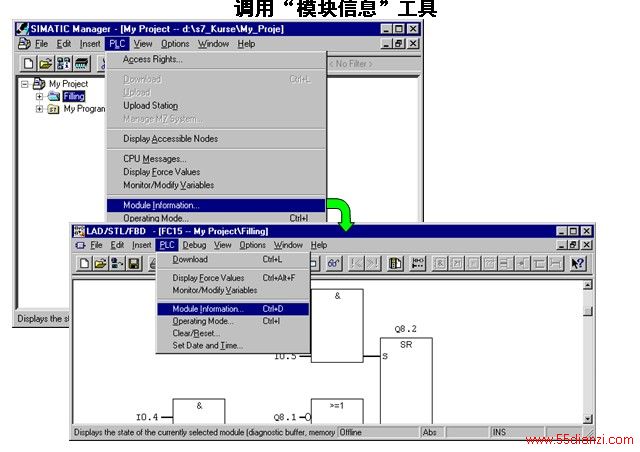
Task: Open Options menu in LAD/STL/FBD
Action: point(252,245)
